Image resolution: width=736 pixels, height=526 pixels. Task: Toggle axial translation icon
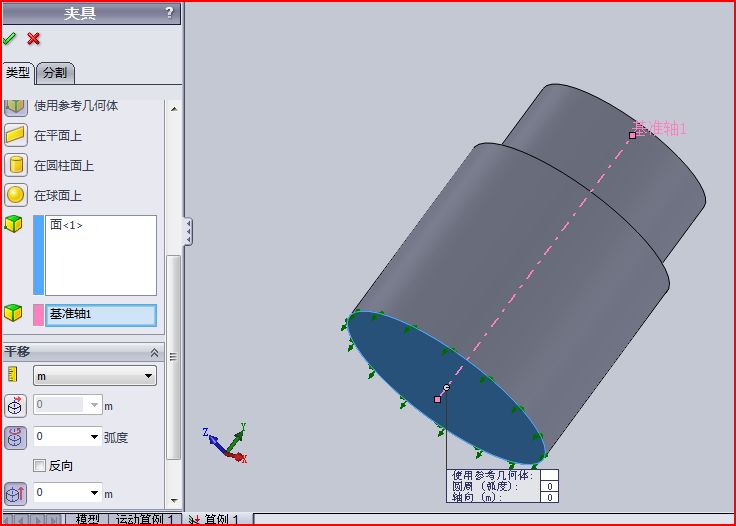15,494
